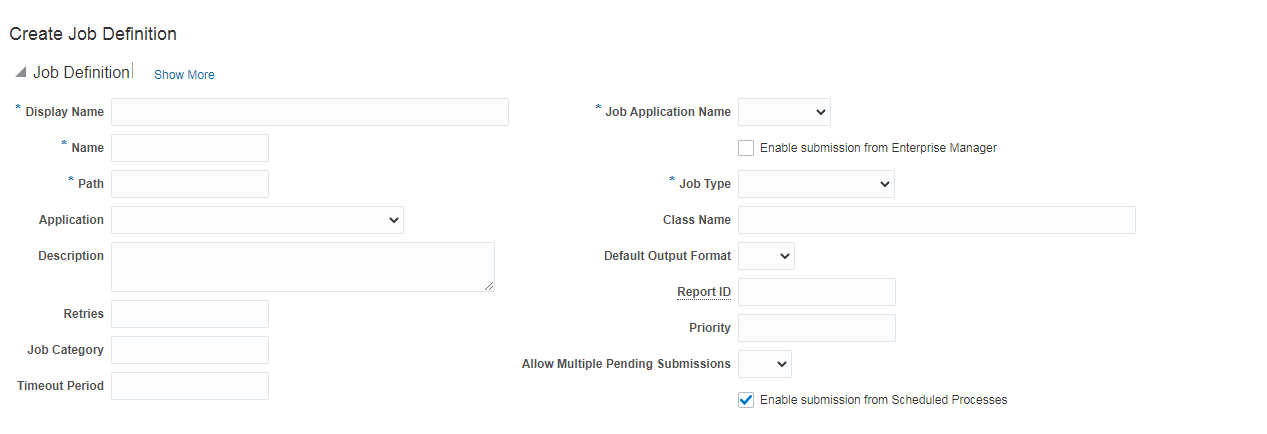The width and height of the screenshot is (1267, 434).
Task: Focus the Priority input field
Action: [816, 328]
